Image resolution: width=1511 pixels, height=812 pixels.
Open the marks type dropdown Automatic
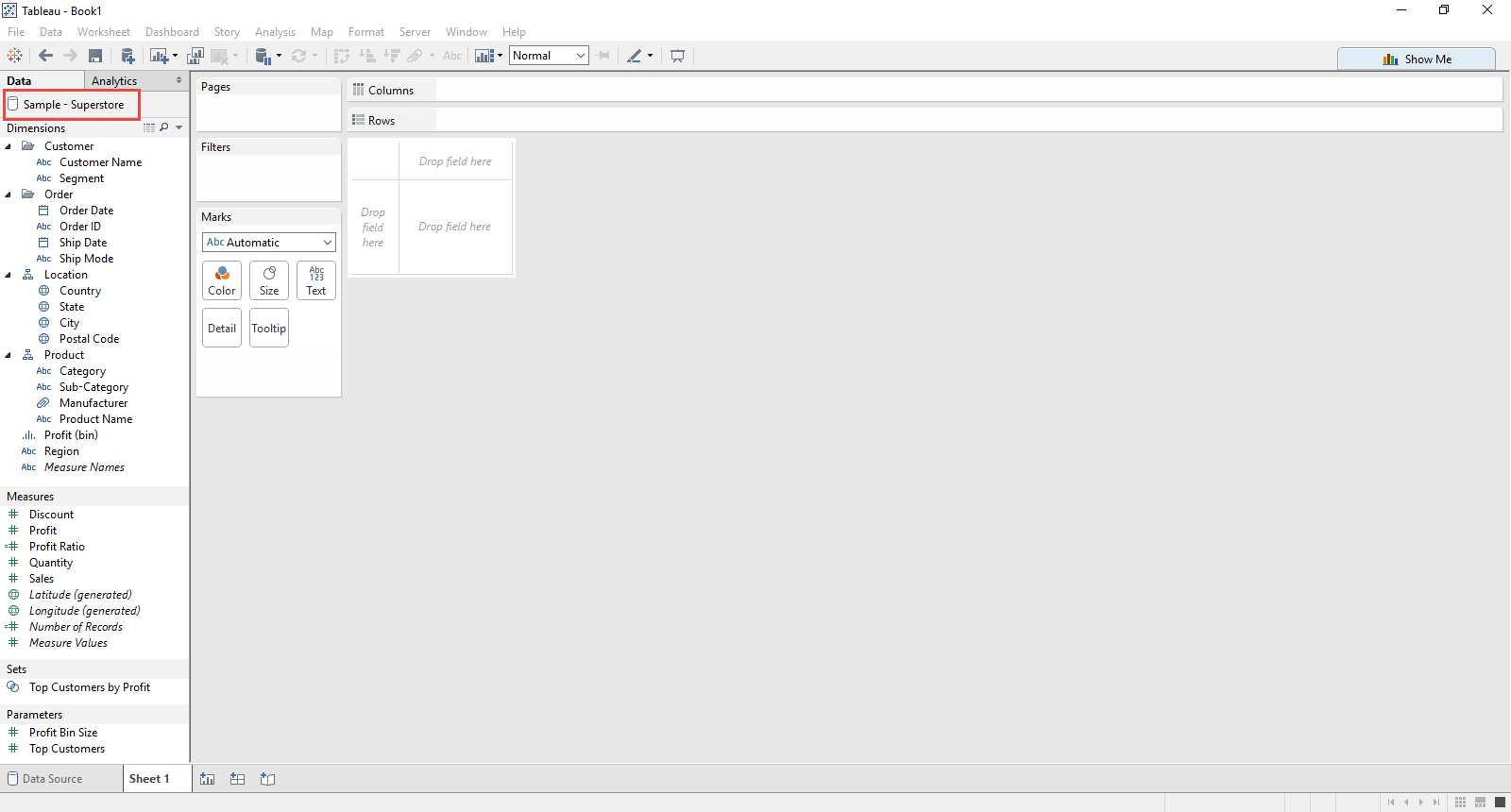pyautogui.click(x=269, y=243)
